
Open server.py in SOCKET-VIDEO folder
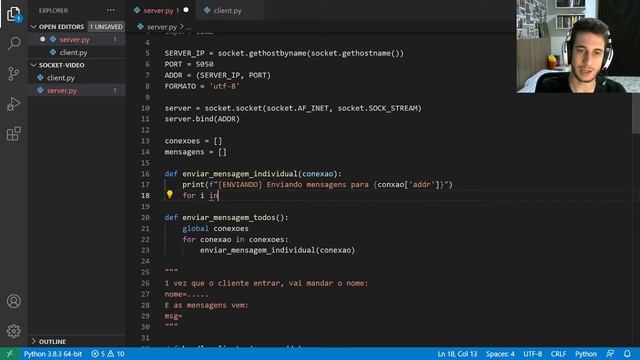click(77, 90)
